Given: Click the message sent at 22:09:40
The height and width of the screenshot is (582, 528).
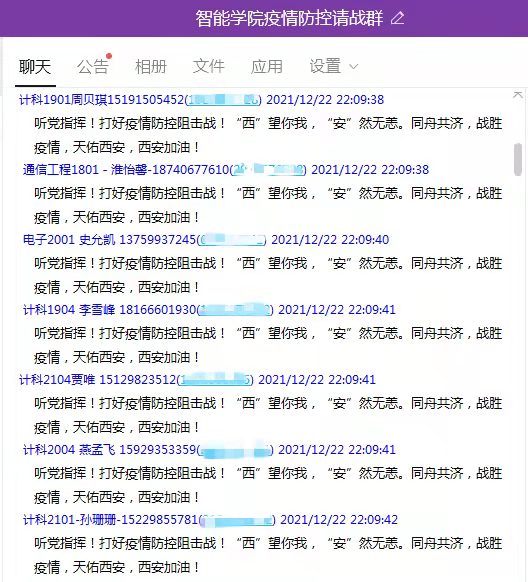Looking at the screenshot, I should pyautogui.click(x=268, y=275).
